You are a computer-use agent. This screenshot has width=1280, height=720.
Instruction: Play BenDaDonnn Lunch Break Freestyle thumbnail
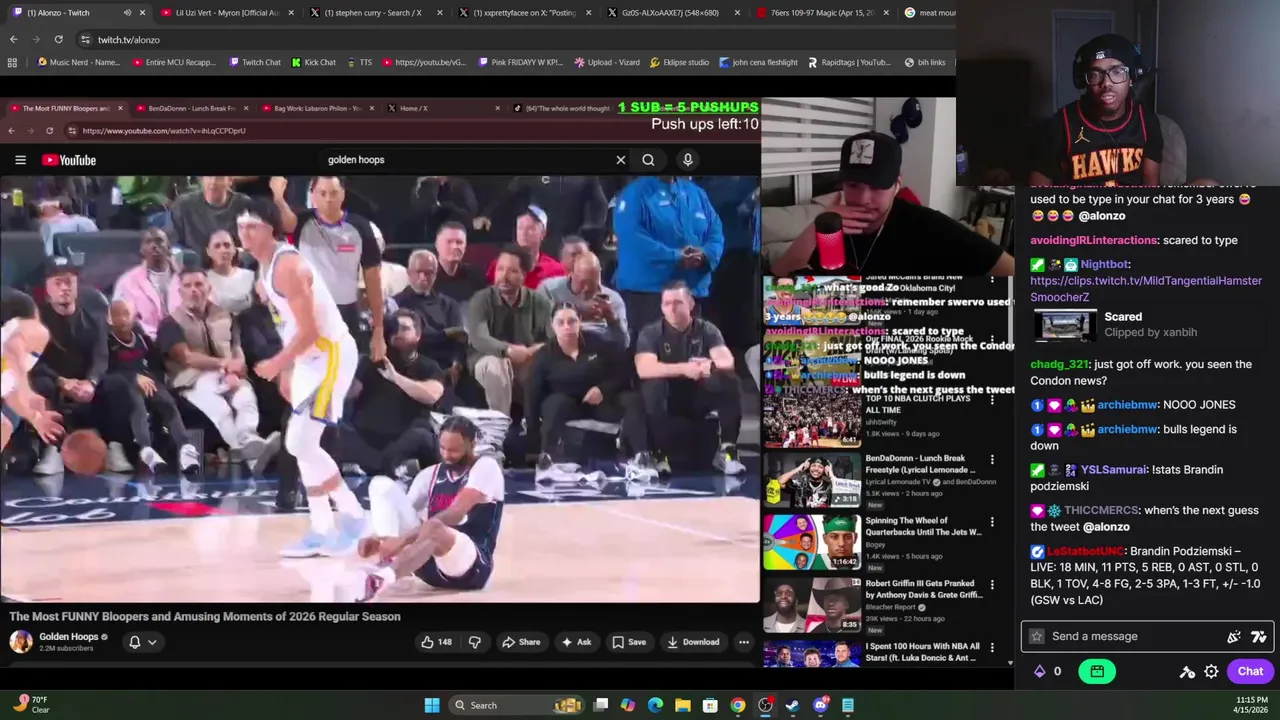click(812, 480)
